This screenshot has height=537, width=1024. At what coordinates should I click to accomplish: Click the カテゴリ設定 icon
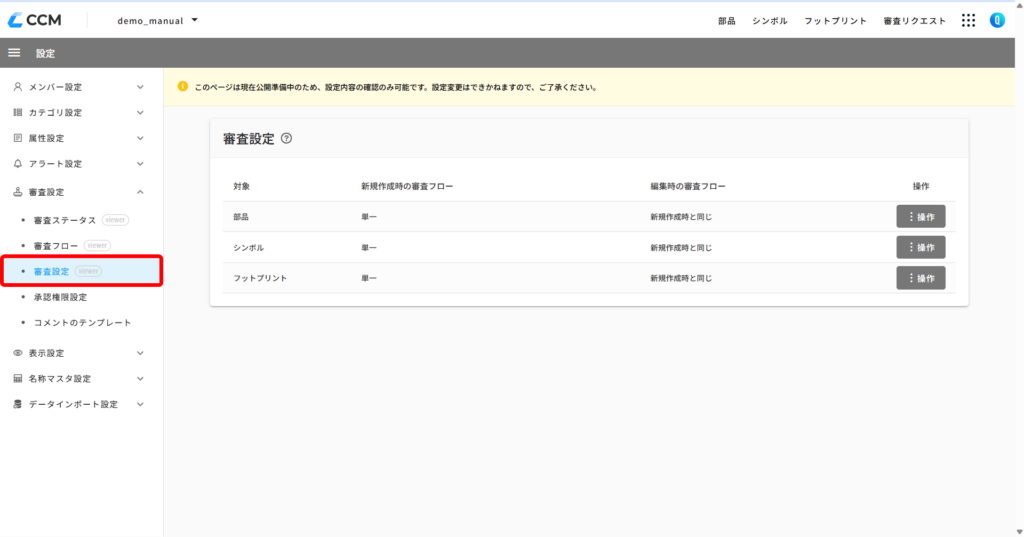[18, 112]
